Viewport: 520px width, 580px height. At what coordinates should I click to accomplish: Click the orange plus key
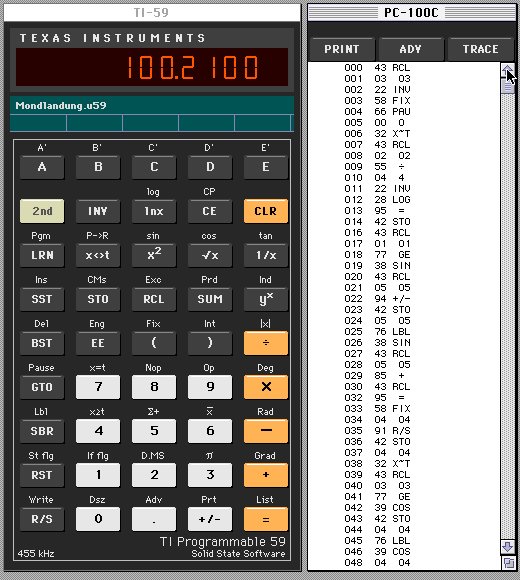point(266,475)
